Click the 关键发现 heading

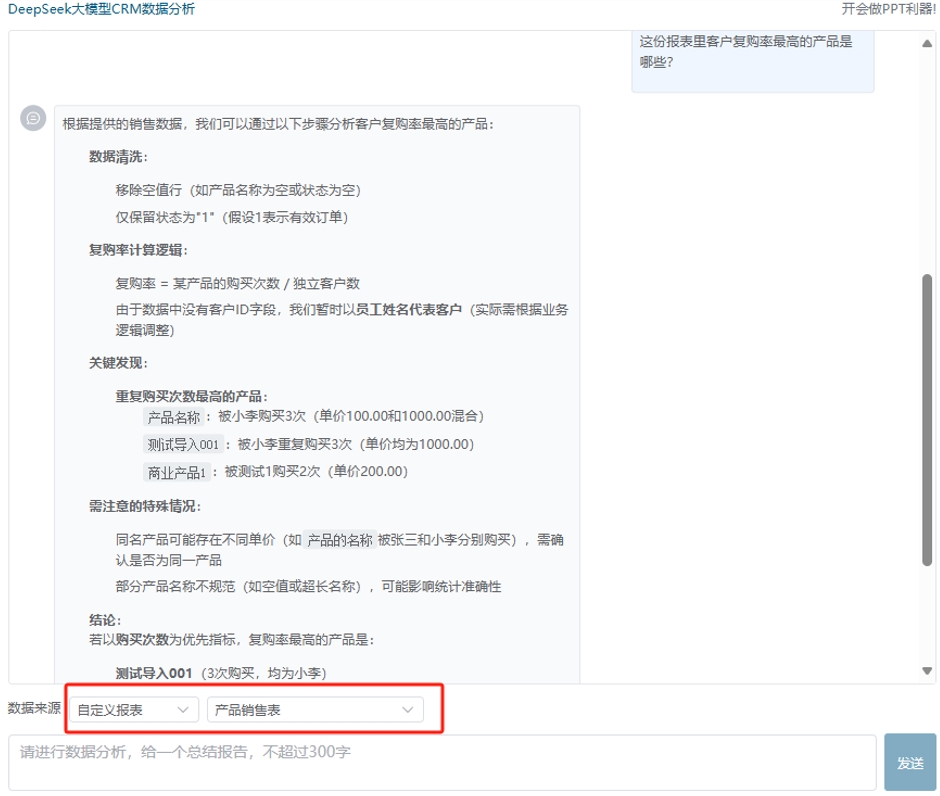pyautogui.click(x=118, y=363)
